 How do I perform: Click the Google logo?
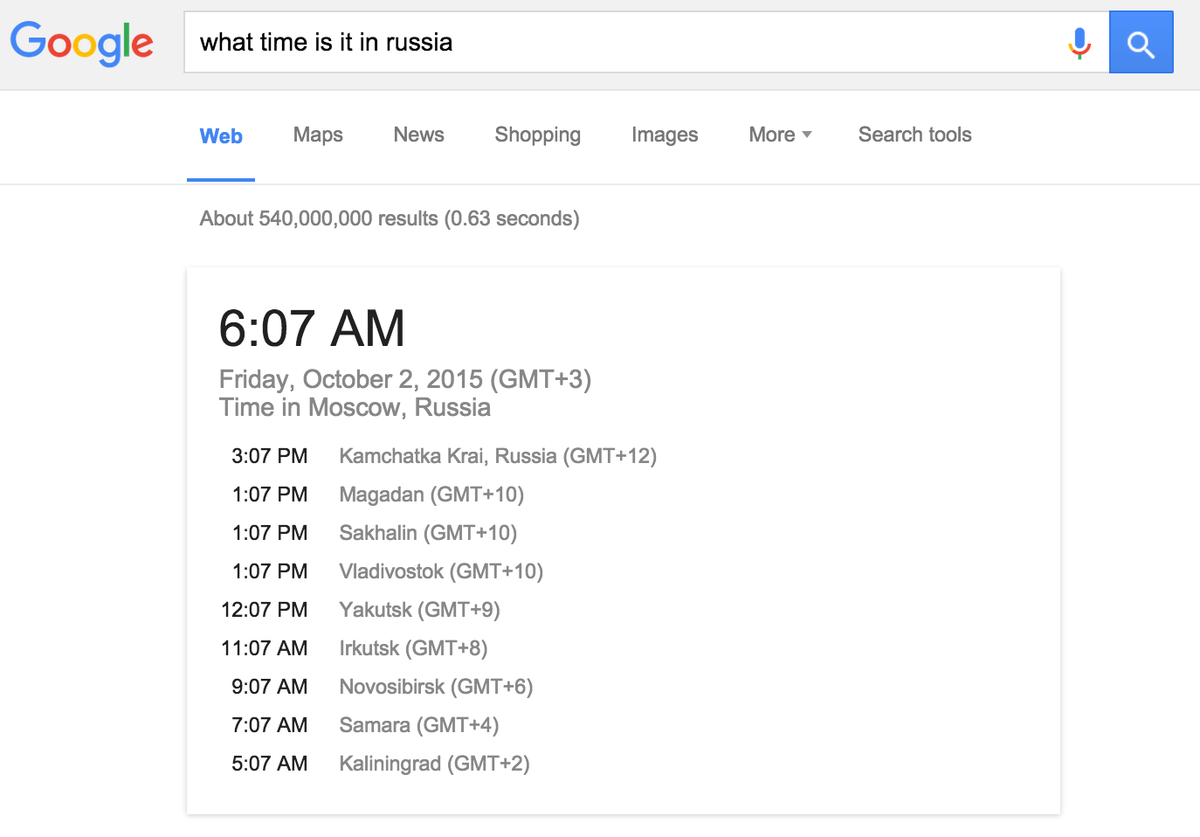(x=82, y=43)
